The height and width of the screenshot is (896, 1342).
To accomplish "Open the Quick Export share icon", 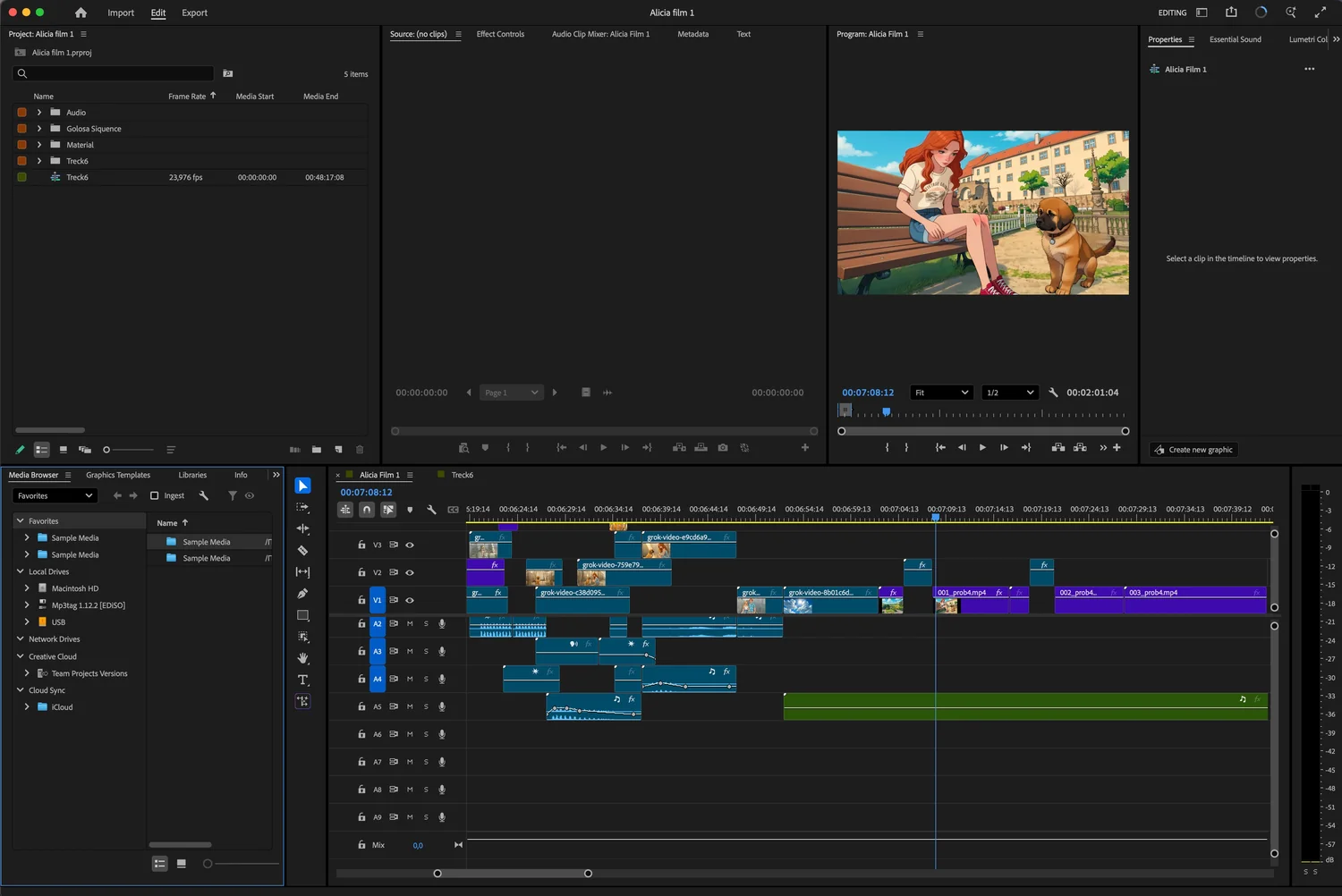I will click(1231, 13).
